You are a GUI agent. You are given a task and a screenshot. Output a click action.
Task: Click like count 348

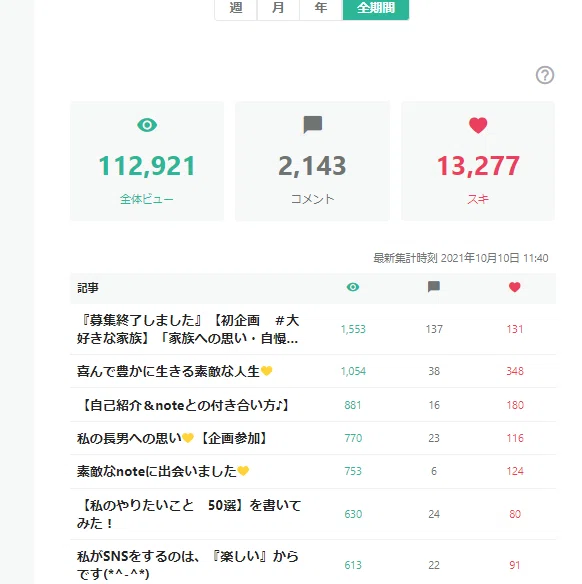(x=515, y=371)
